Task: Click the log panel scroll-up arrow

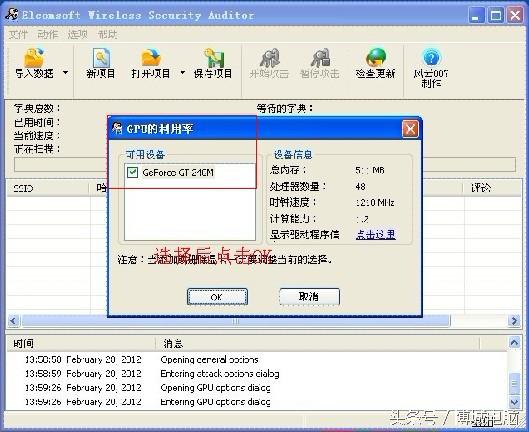Action: click(514, 343)
